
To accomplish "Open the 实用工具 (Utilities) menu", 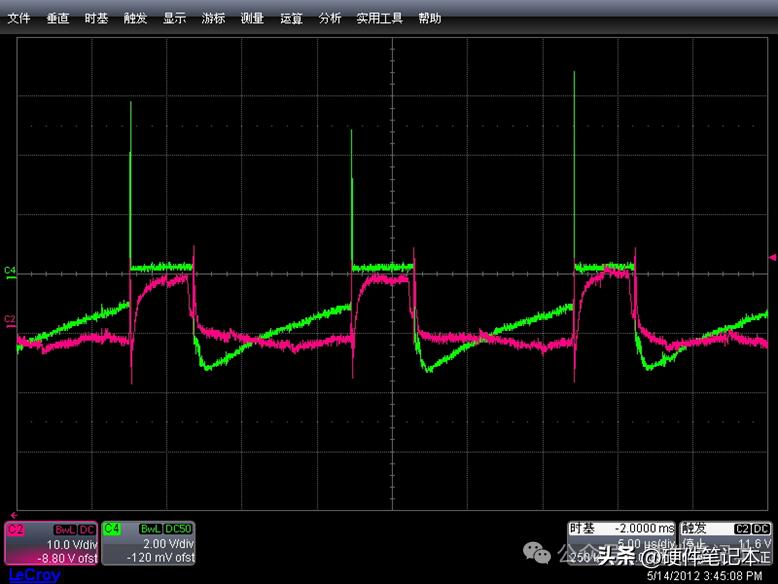I will pyautogui.click(x=379, y=18).
